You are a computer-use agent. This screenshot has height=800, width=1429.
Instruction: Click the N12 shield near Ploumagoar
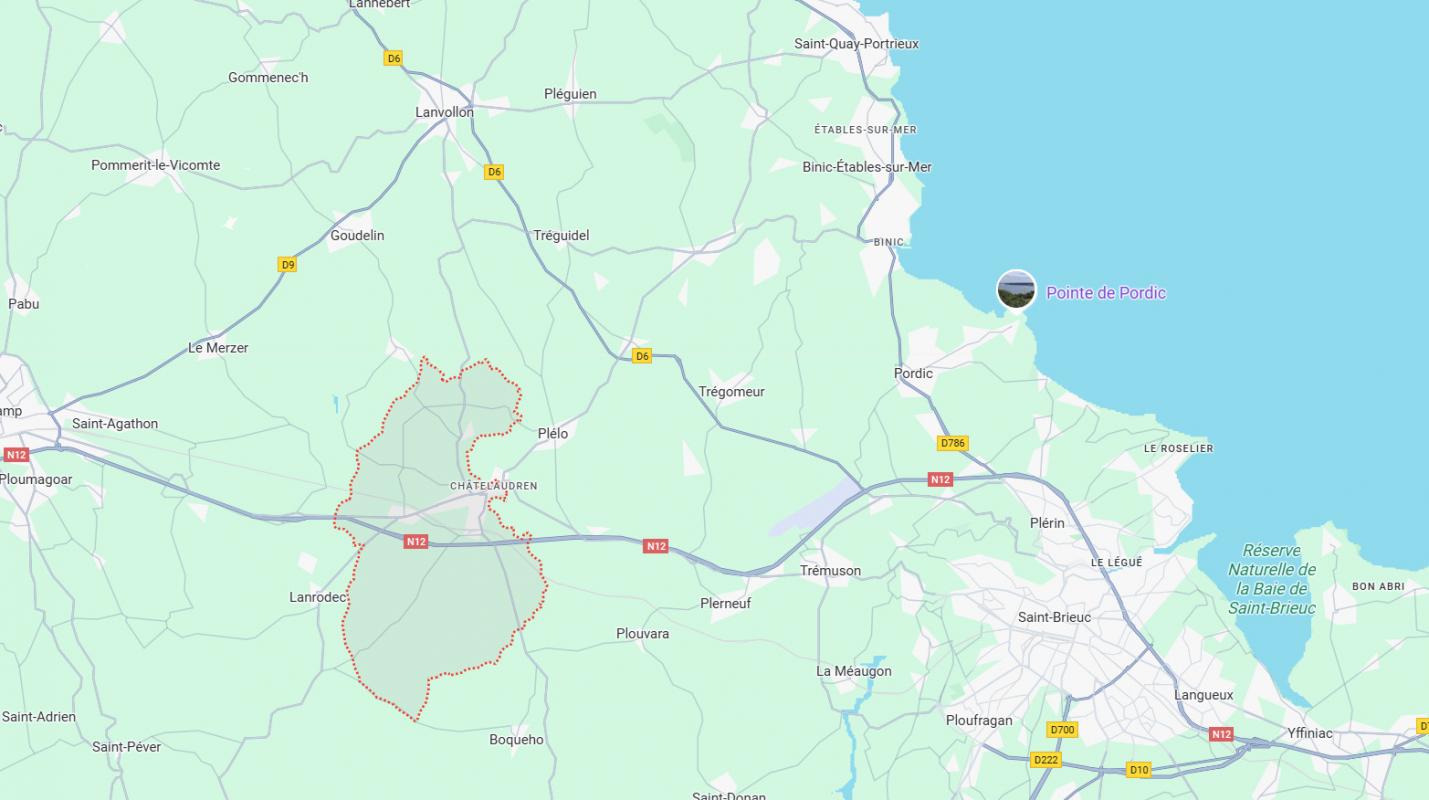click(x=16, y=455)
